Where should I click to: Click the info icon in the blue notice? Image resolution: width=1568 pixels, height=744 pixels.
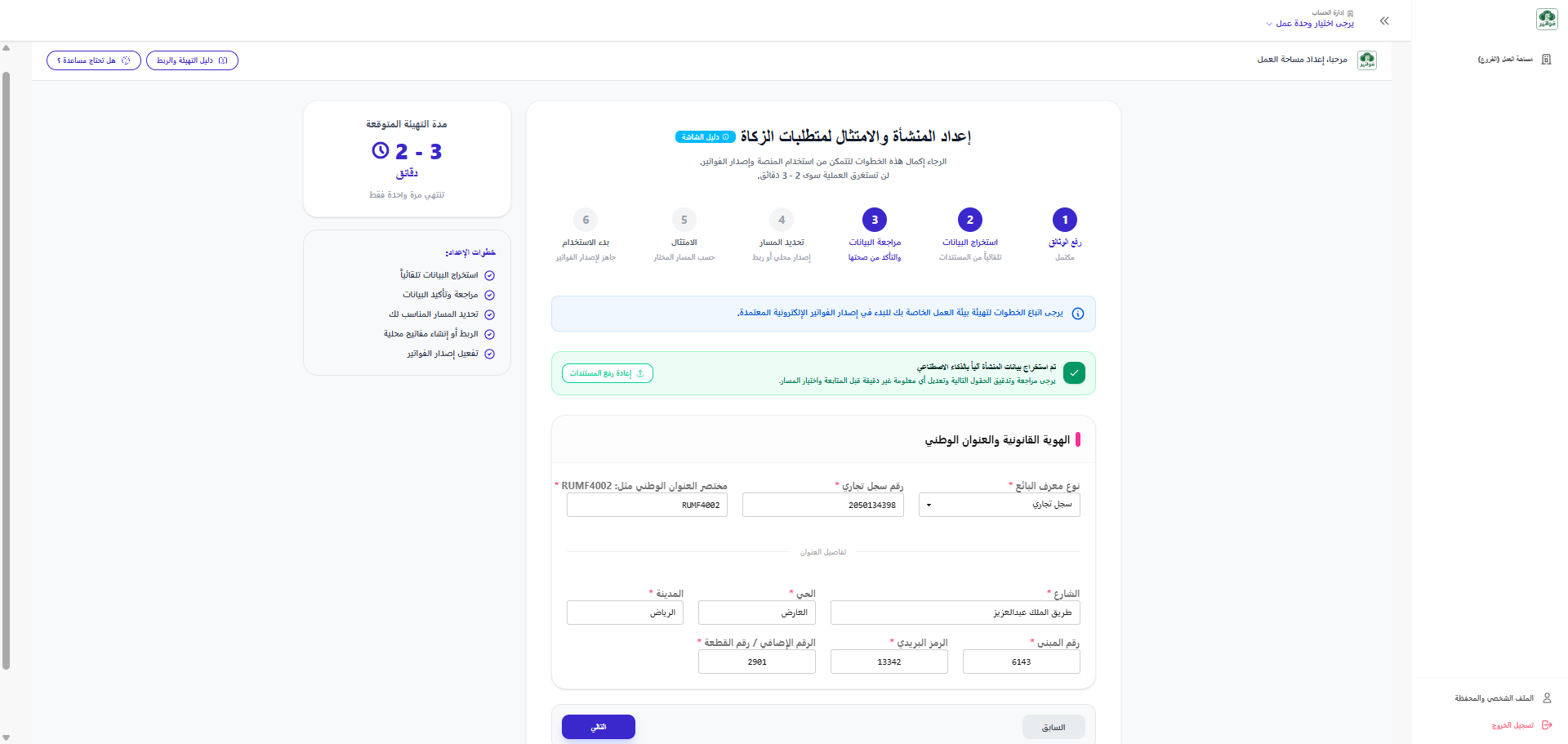[x=1078, y=314]
